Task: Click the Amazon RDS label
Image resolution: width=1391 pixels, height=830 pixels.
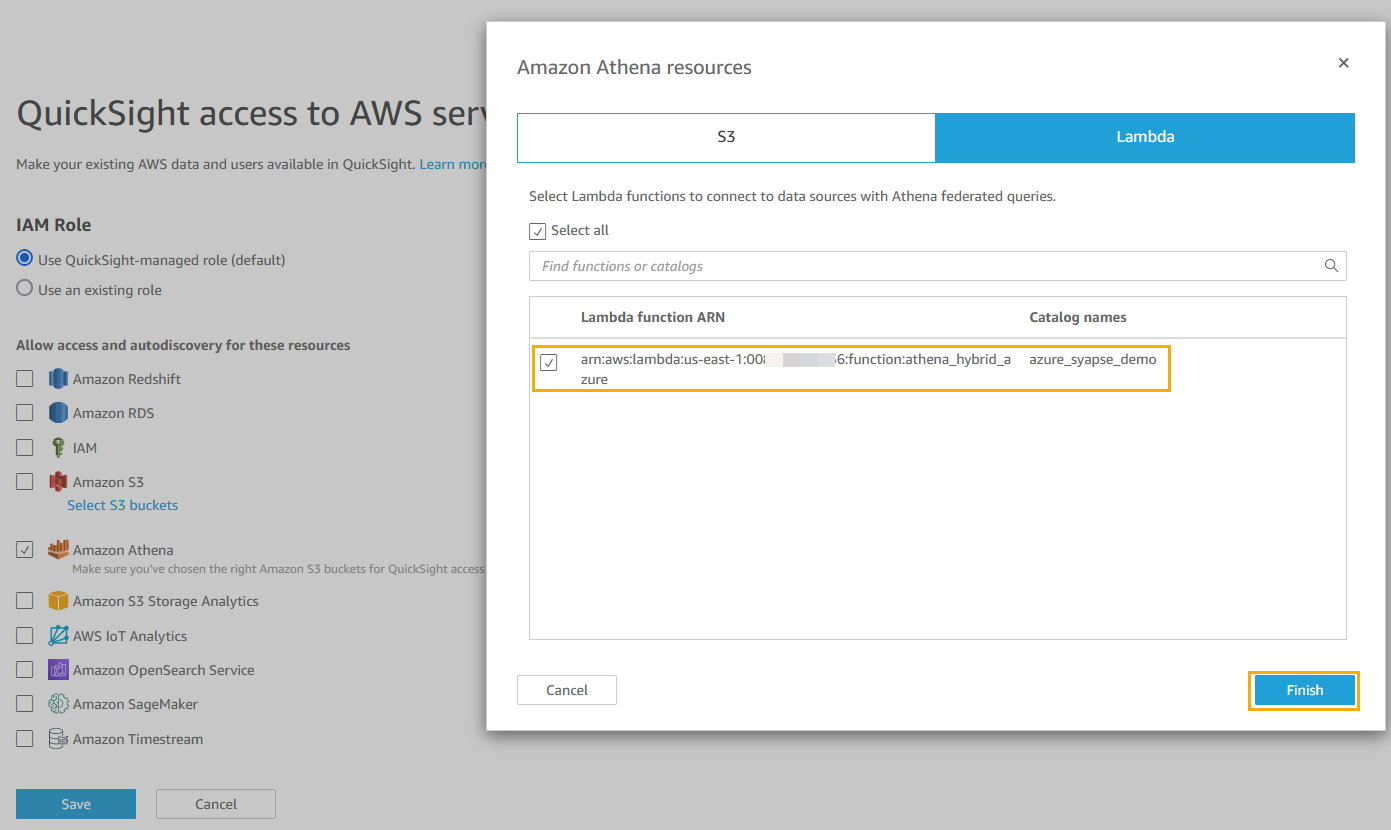Action: click(113, 413)
